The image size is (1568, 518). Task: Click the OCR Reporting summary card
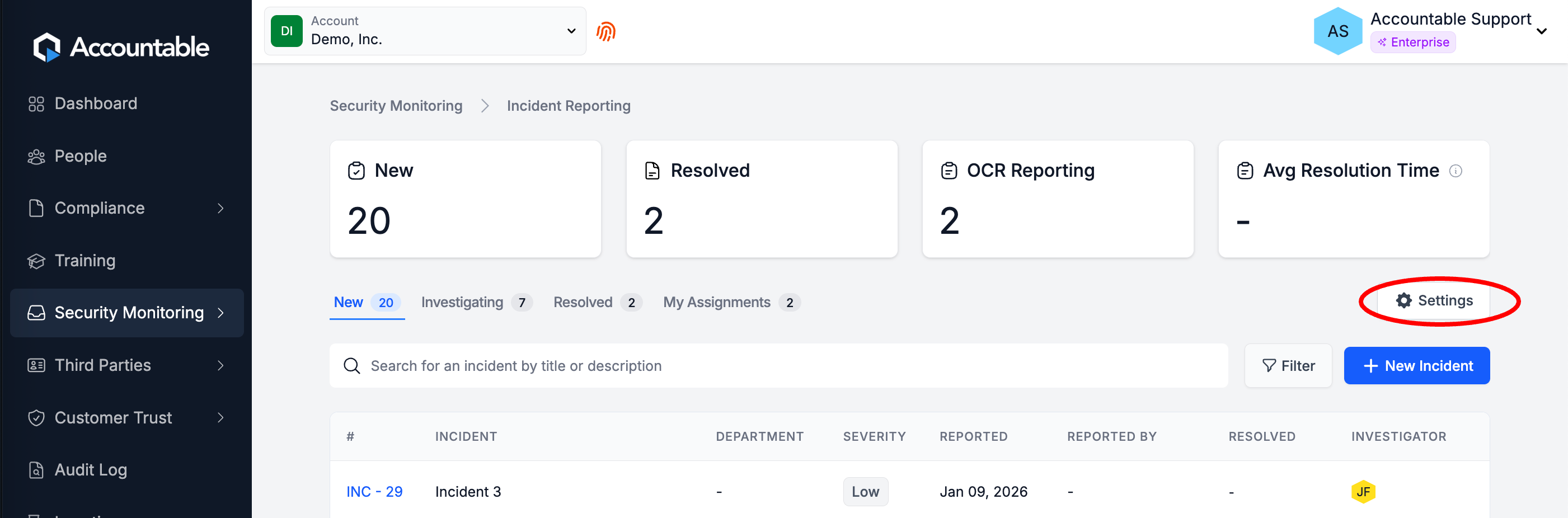pyautogui.click(x=1058, y=199)
